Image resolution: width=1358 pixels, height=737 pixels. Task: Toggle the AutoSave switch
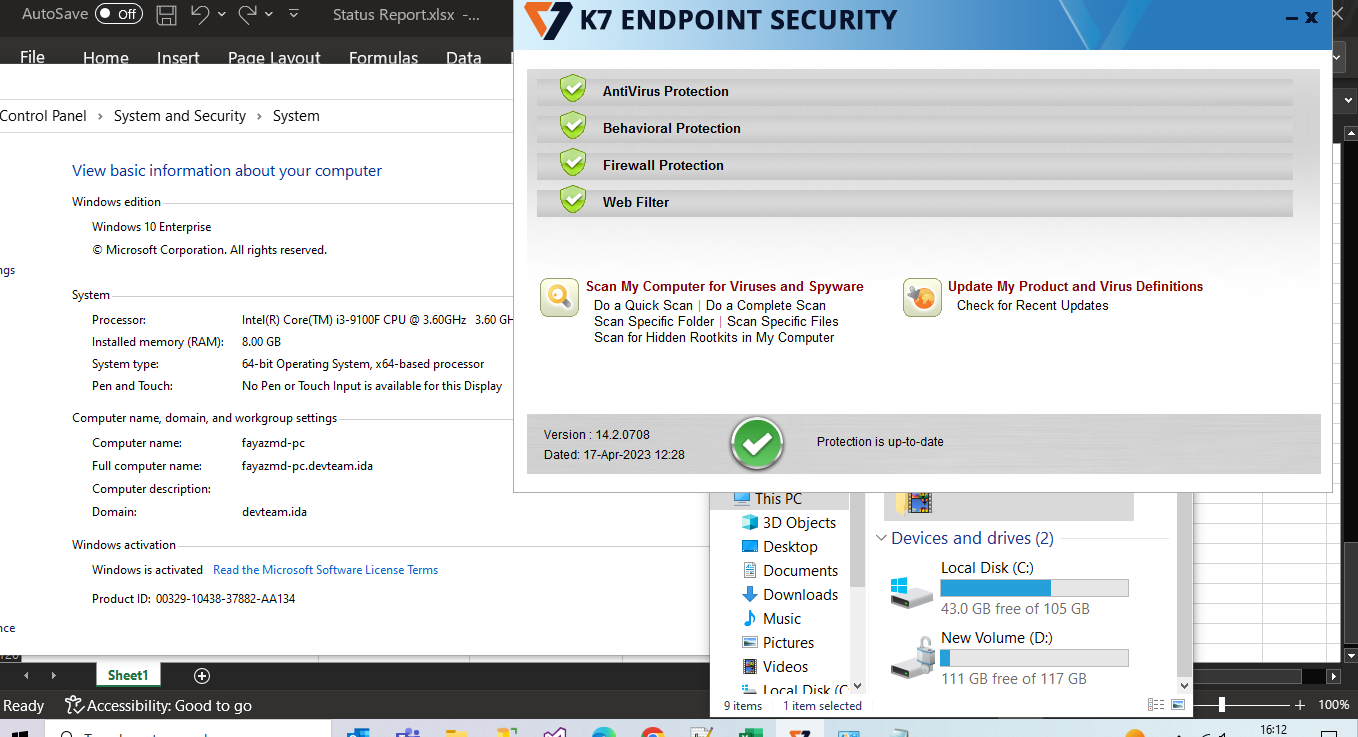pyautogui.click(x=119, y=14)
